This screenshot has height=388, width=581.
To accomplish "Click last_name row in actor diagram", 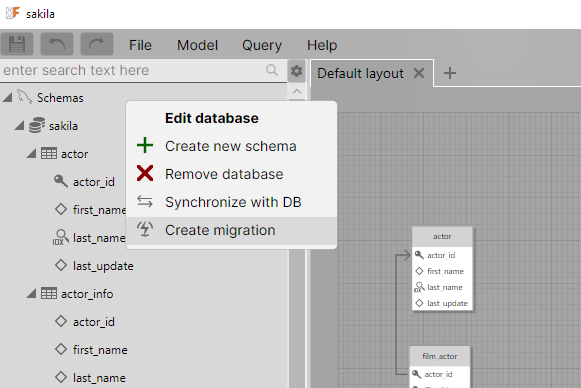I will tap(442, 287).
